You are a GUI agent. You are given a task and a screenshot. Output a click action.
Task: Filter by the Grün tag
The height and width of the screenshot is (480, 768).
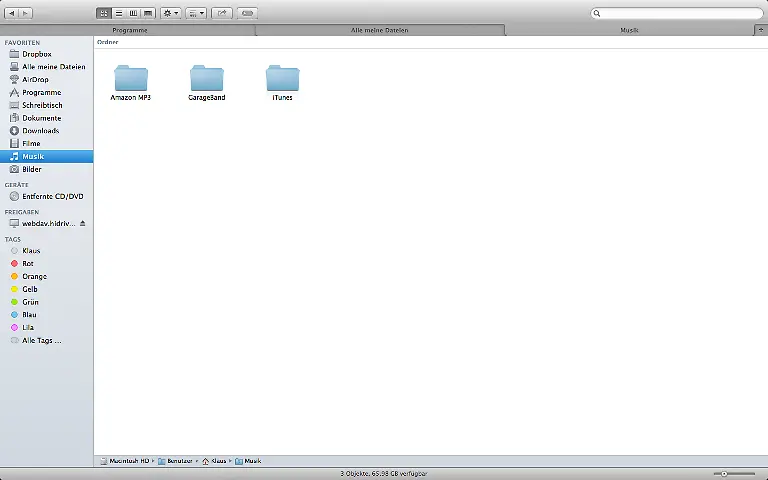47,302
